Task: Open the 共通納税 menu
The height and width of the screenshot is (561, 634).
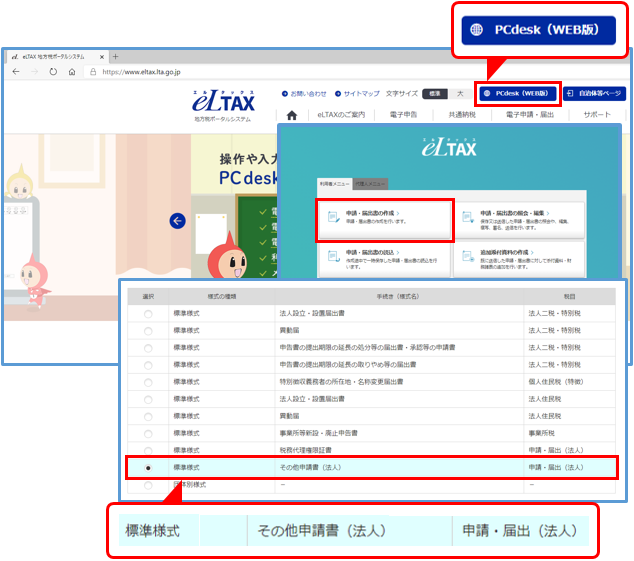Action: (462, 115)
